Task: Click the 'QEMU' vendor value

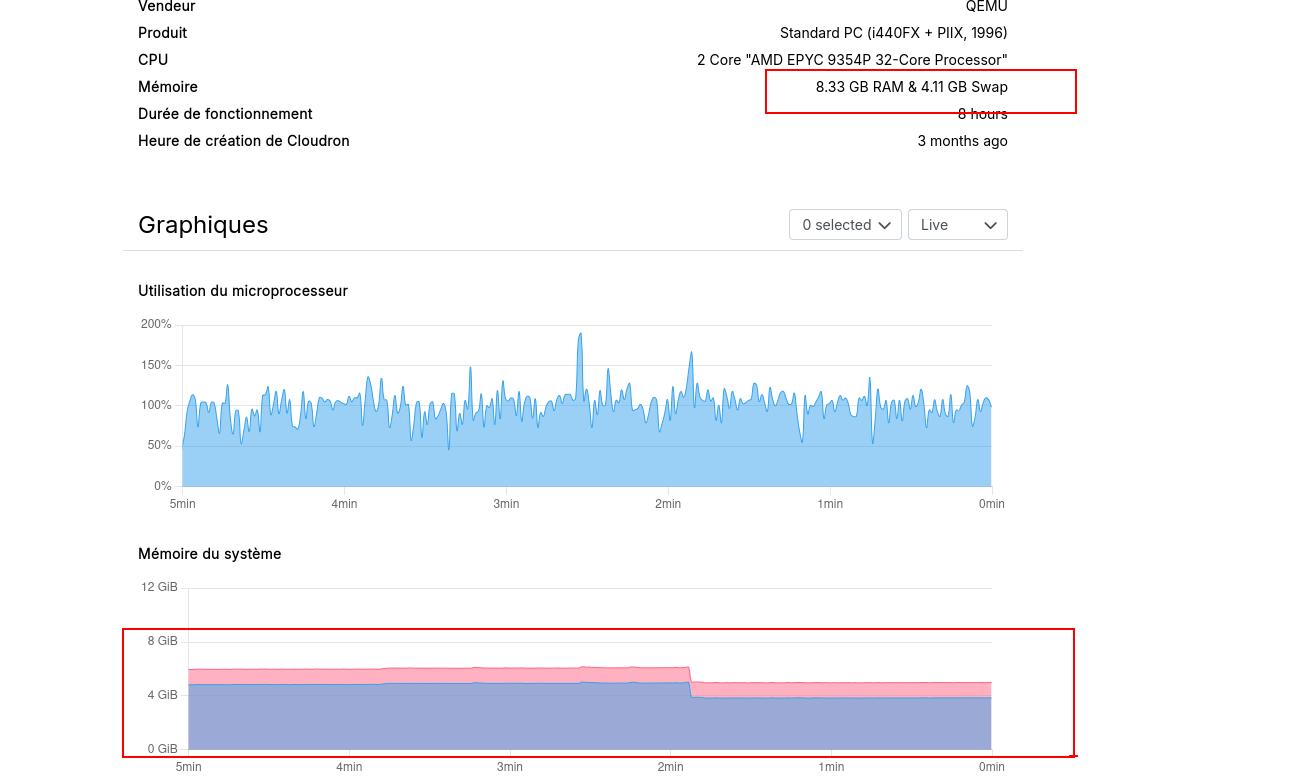Action: tap(986, 7)
